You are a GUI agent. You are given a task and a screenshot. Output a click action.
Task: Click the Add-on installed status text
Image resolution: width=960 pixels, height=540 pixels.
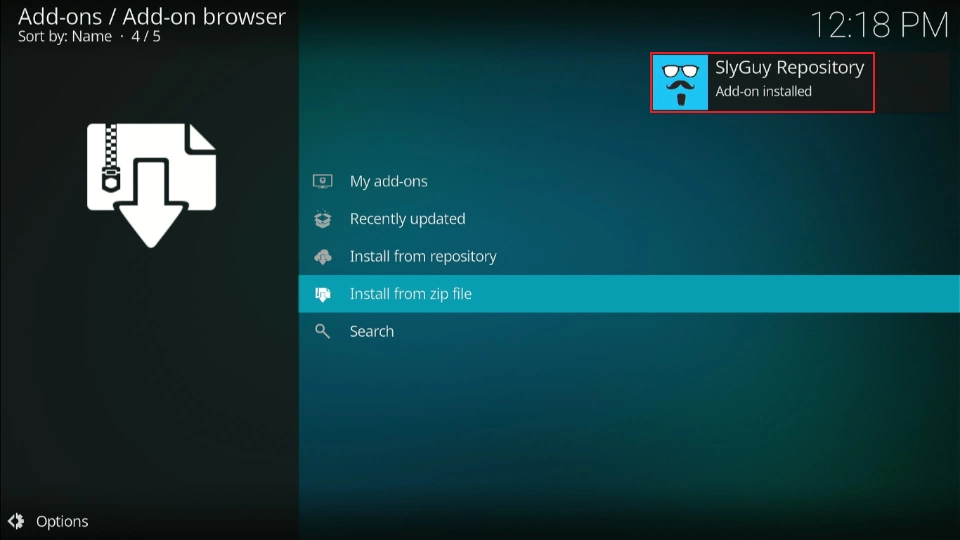coord(763,91)
